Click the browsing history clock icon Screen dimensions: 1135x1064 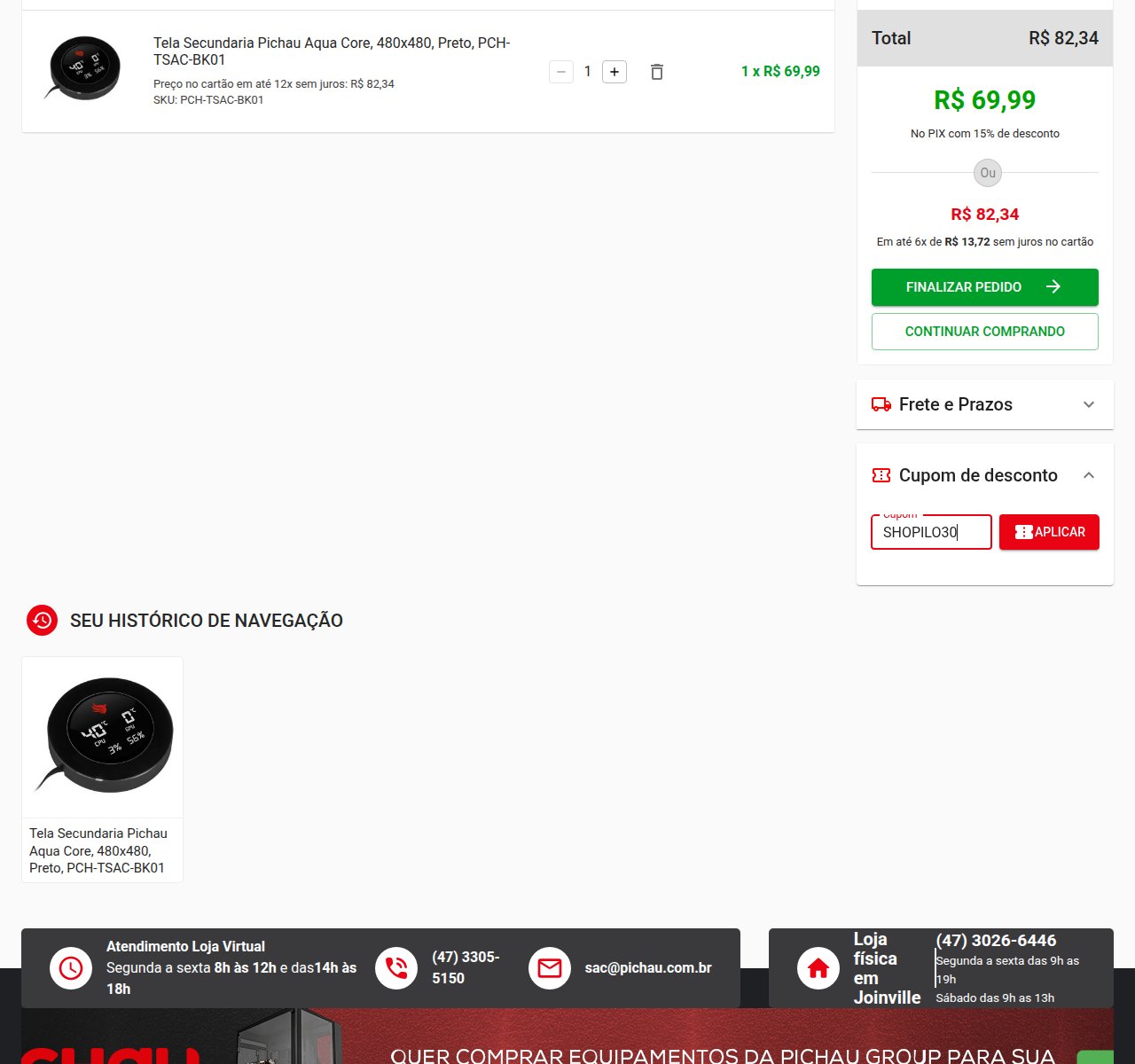[42, 621]
